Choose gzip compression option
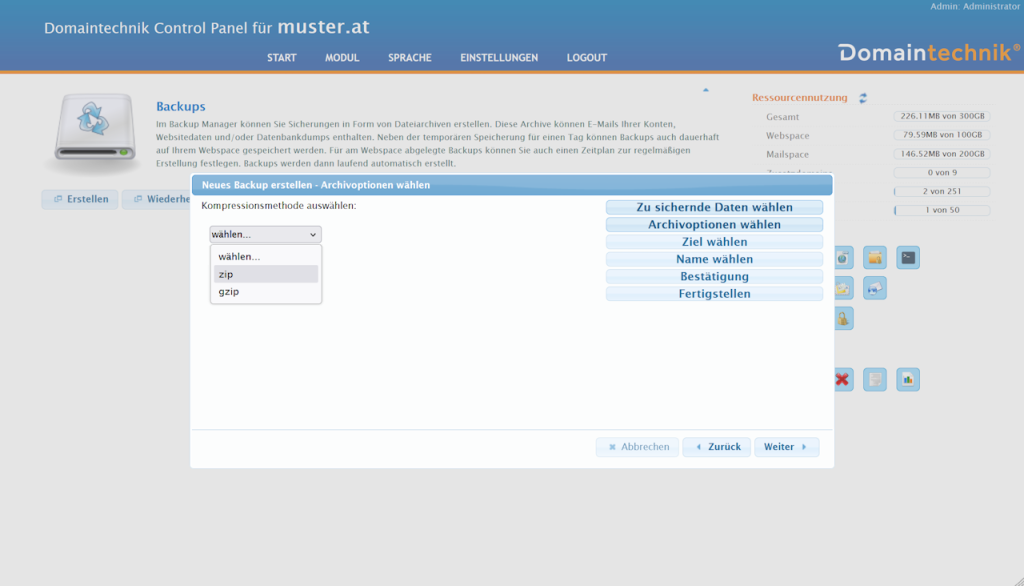 coord(265,292)
